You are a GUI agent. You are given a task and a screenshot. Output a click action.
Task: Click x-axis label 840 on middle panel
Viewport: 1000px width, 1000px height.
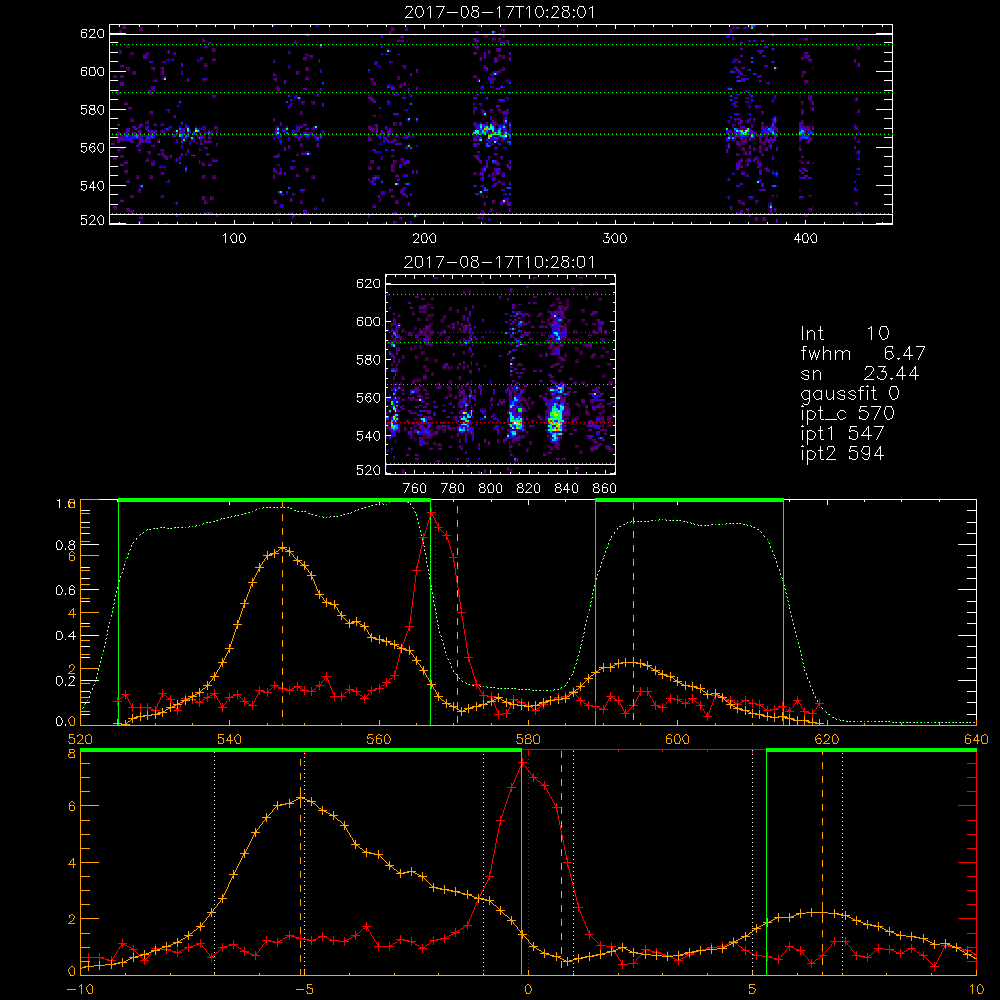566,489
